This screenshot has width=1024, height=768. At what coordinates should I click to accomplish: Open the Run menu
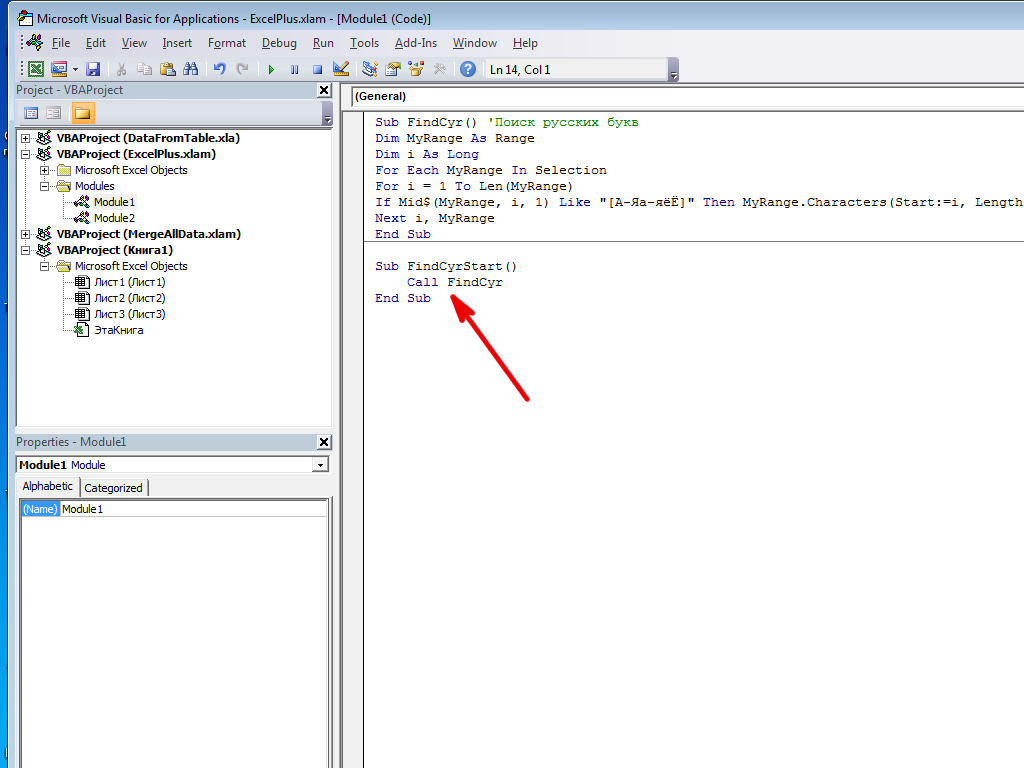pos(323,43)
